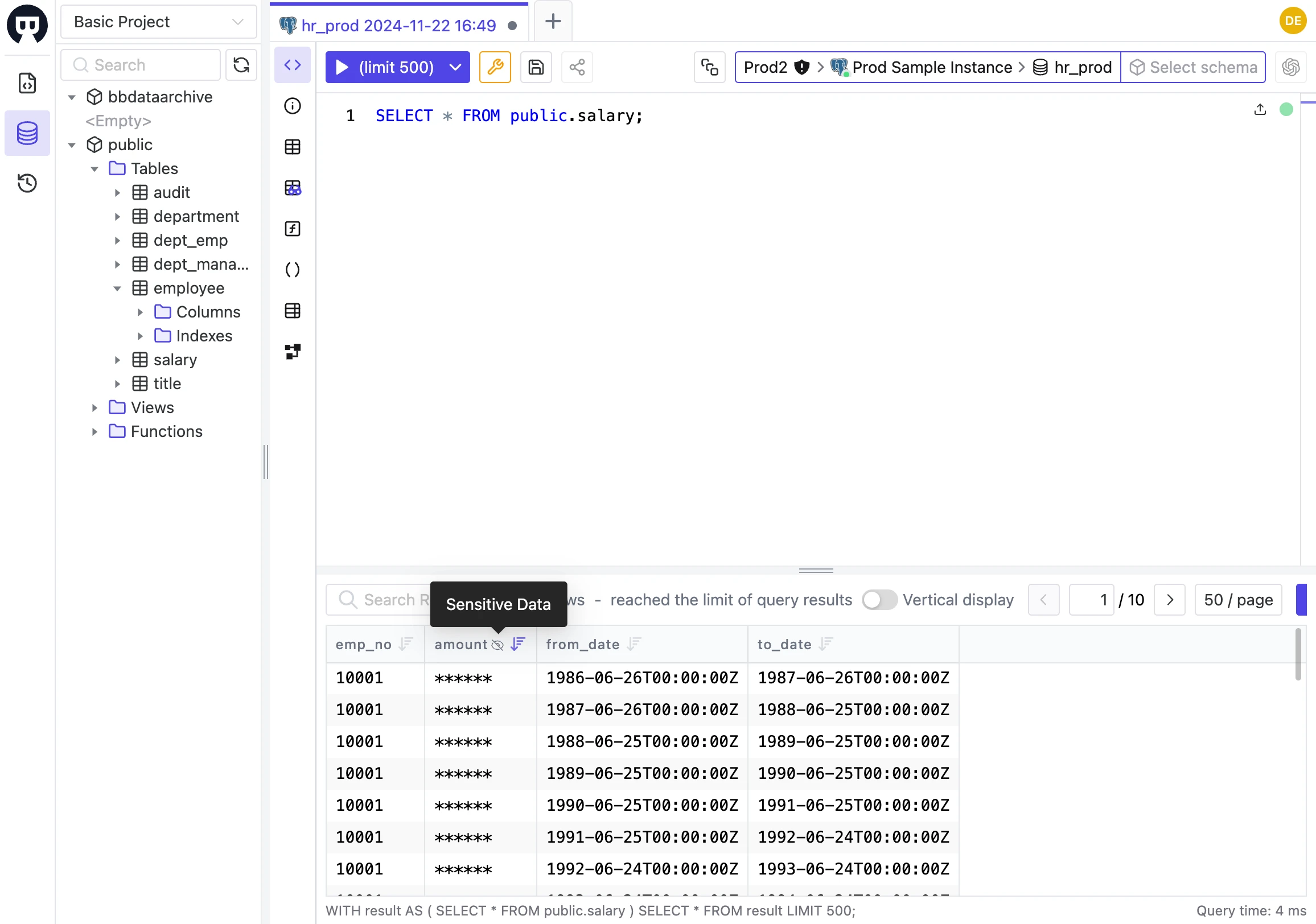
Task: Reveal the masked amount column values
Action: [497, 645]
